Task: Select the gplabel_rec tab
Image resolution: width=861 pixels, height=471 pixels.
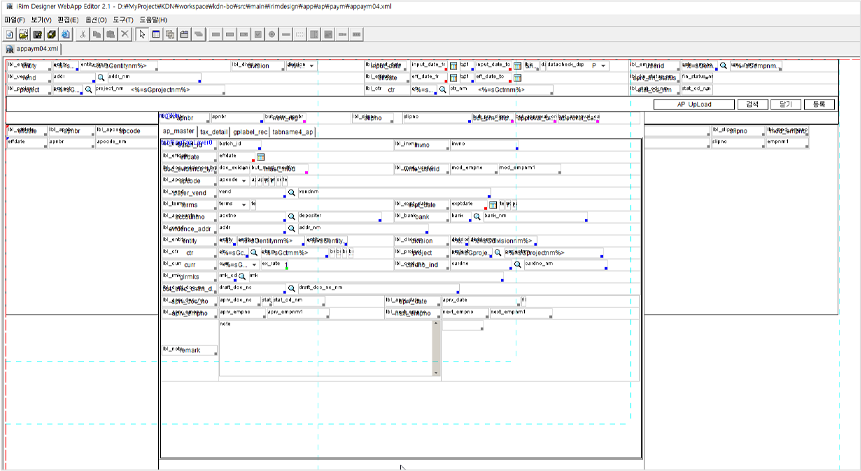Action: point(250,132)
